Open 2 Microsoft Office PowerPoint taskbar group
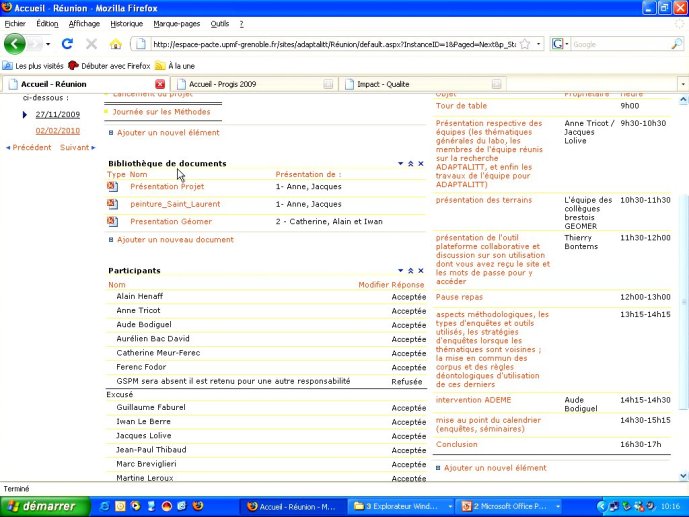 (x=510, y=506)
